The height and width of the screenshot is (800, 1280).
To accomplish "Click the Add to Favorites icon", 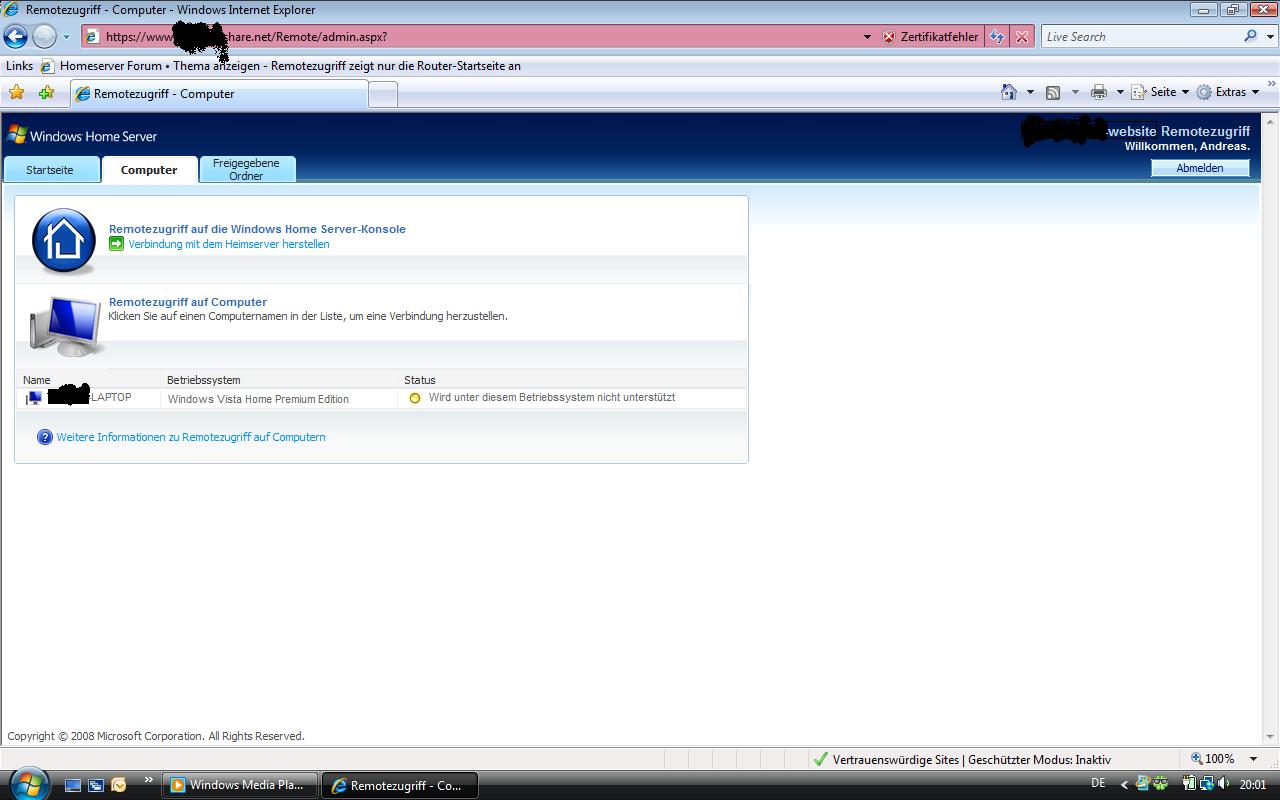I will pyautogui.click(x=46, y=93).
